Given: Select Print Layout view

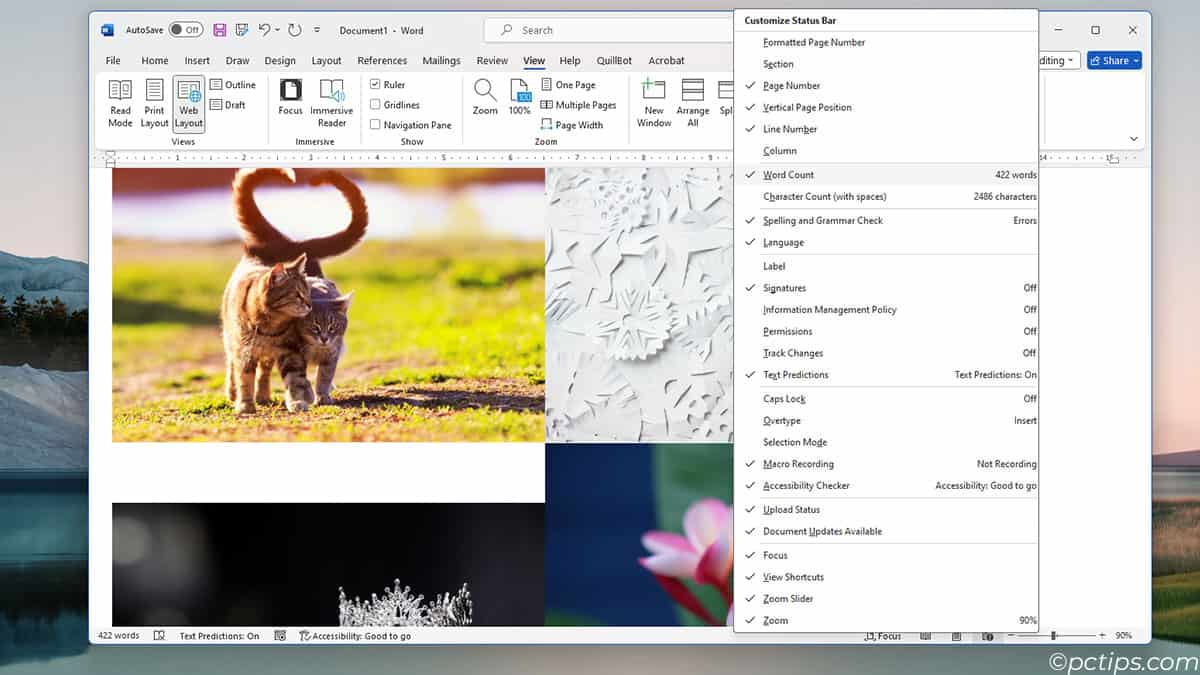Looking at the screenshot, I should (x=154, y=103).
